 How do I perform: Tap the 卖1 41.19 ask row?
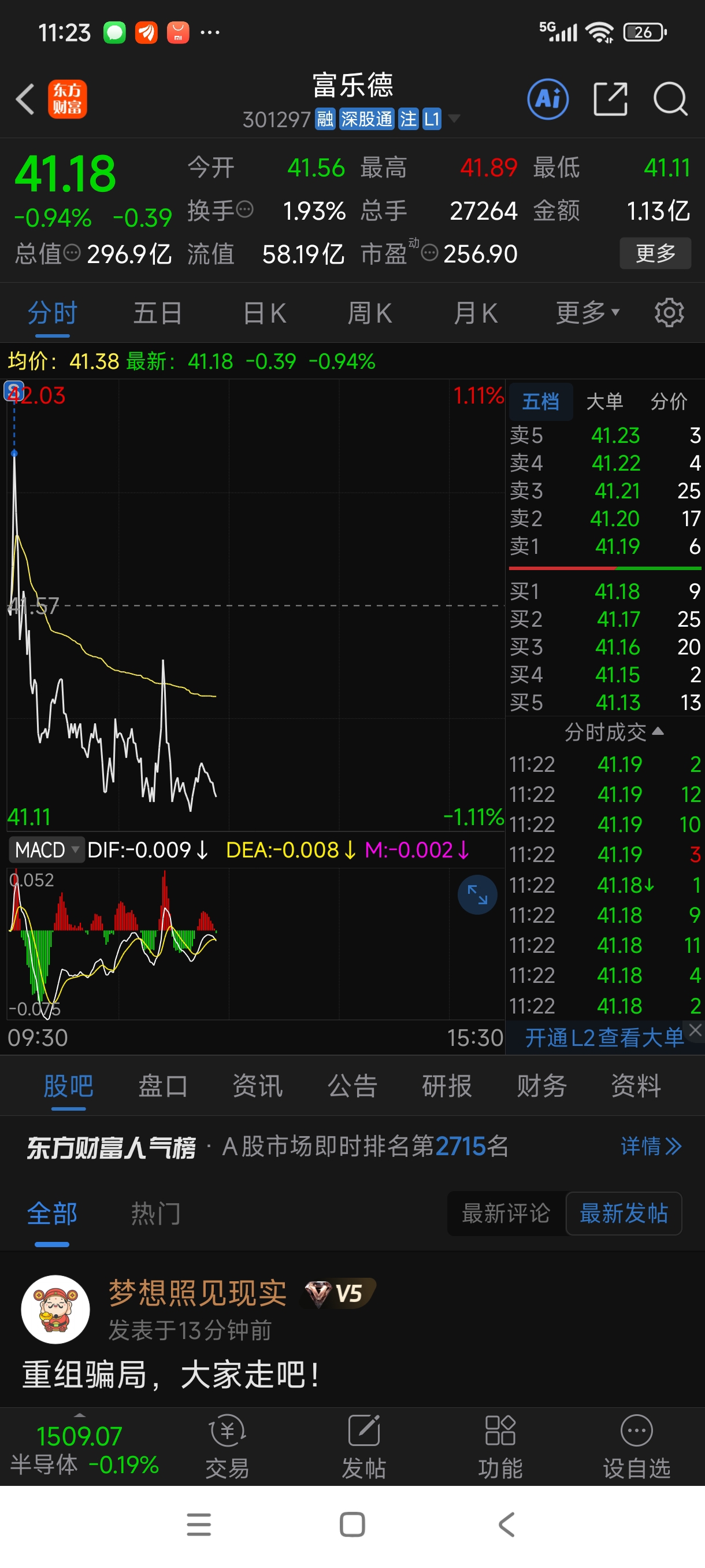click(605, 546)
